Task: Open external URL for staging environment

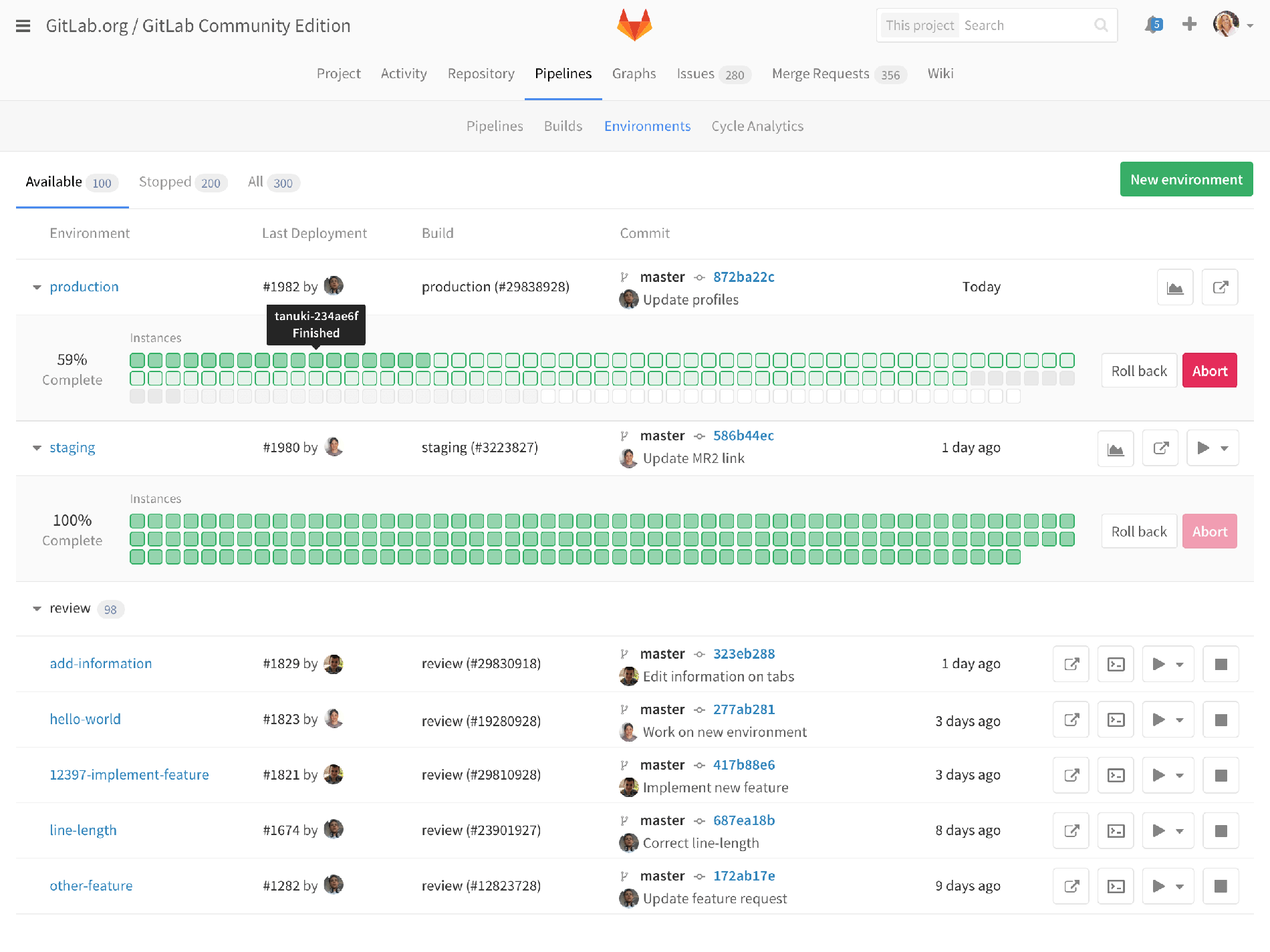Action: (1160, 448)
